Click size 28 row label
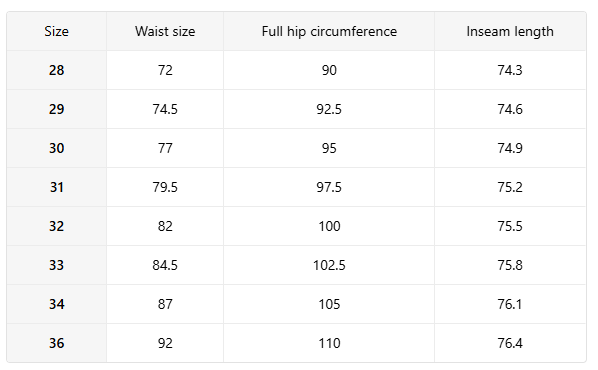This screenshot has height=370, width=598. tap(56, 70)
